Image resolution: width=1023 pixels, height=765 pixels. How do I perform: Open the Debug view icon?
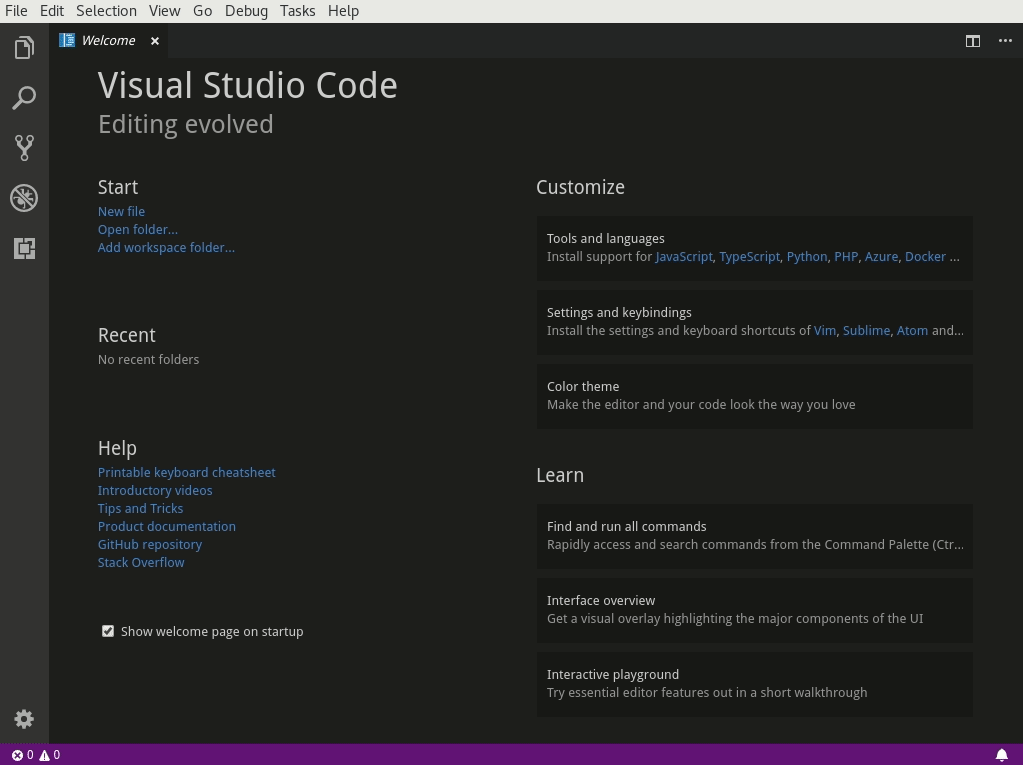click(24, 198)
